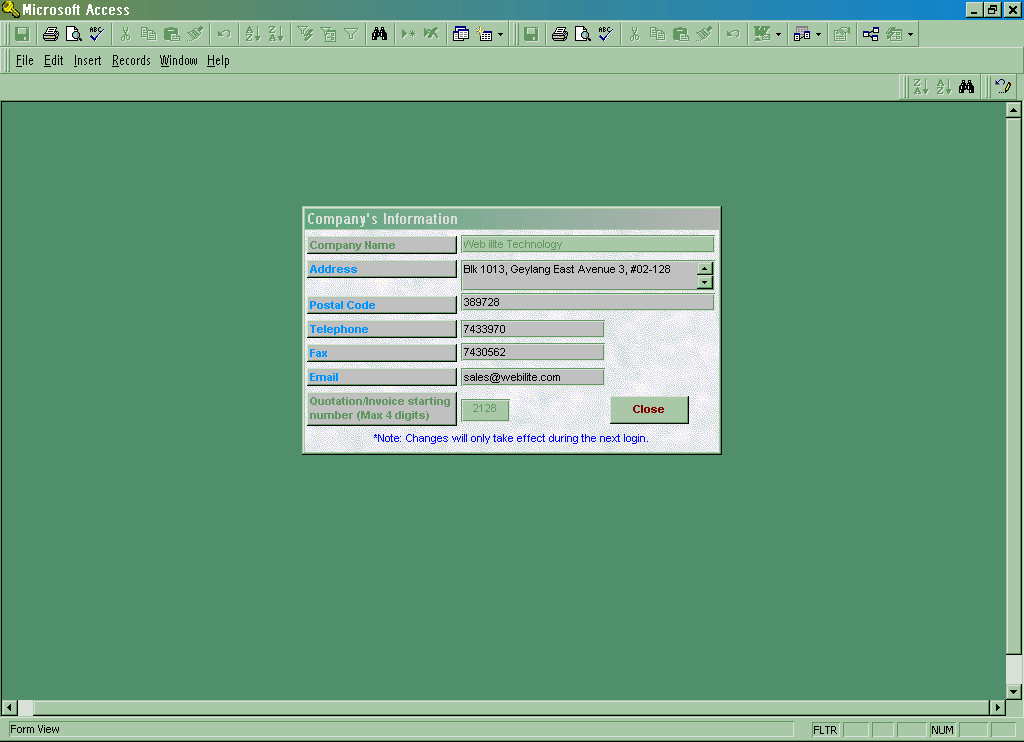
Task: Select the Telephone number field
Action: [x=532, y=329]
